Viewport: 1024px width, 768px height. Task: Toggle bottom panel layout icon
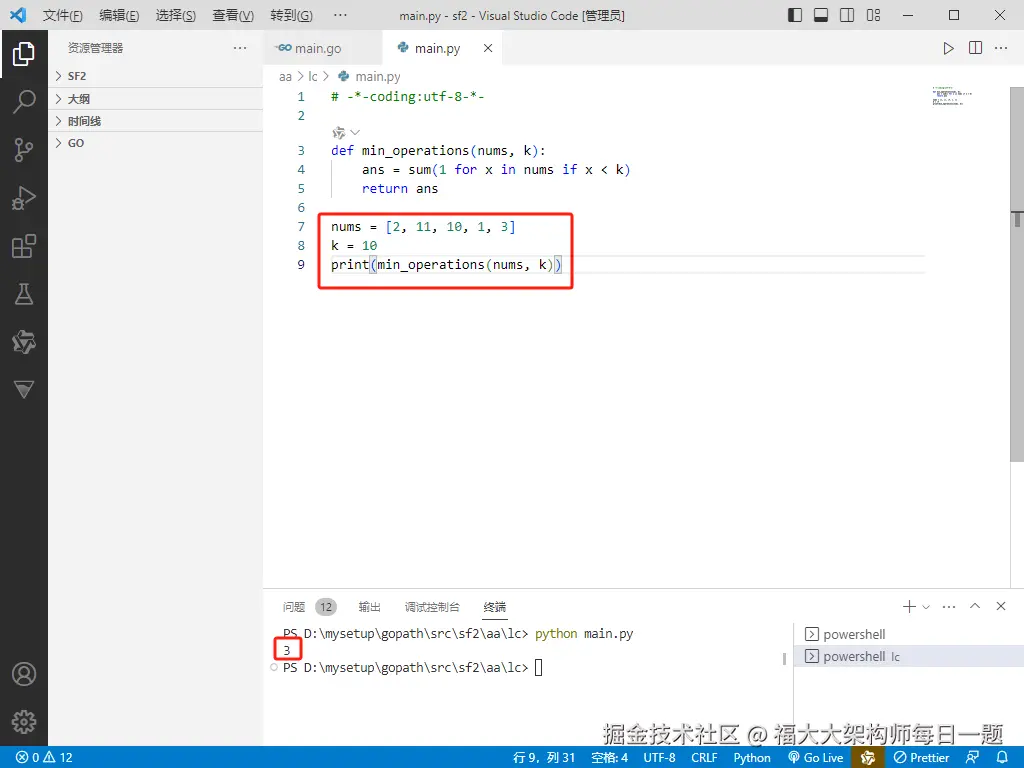pos(821,15)
